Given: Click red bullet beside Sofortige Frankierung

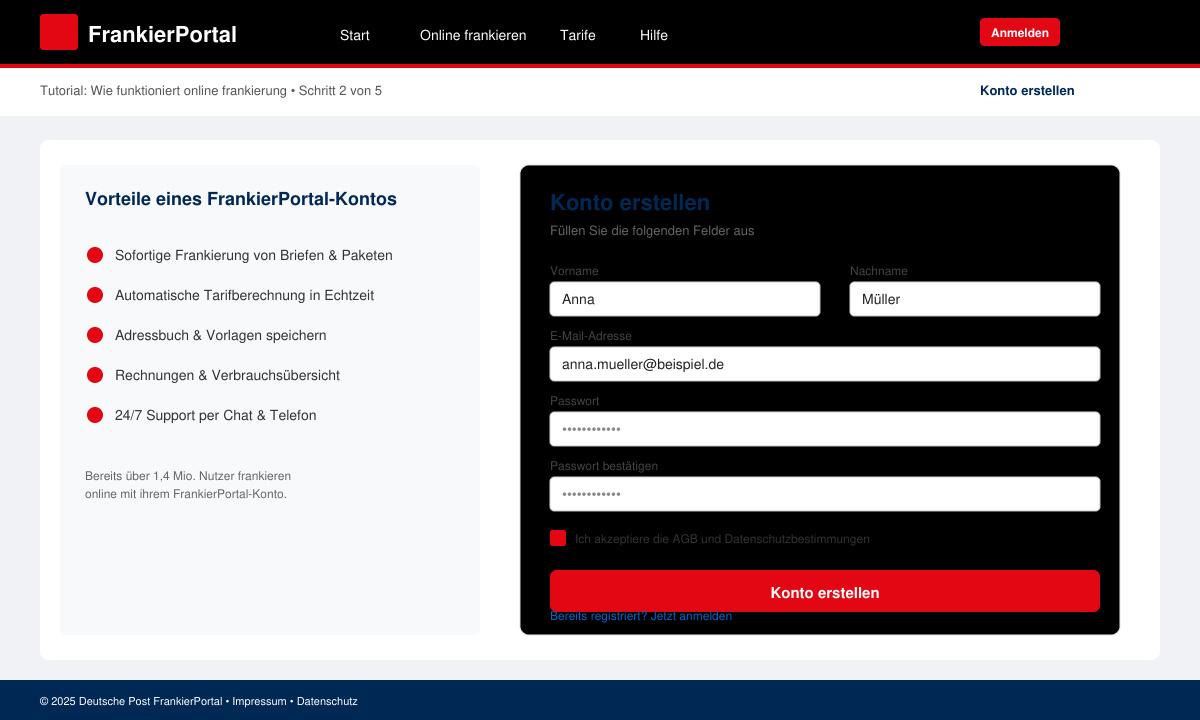Looking at the screenshot, I should point(95,255).
